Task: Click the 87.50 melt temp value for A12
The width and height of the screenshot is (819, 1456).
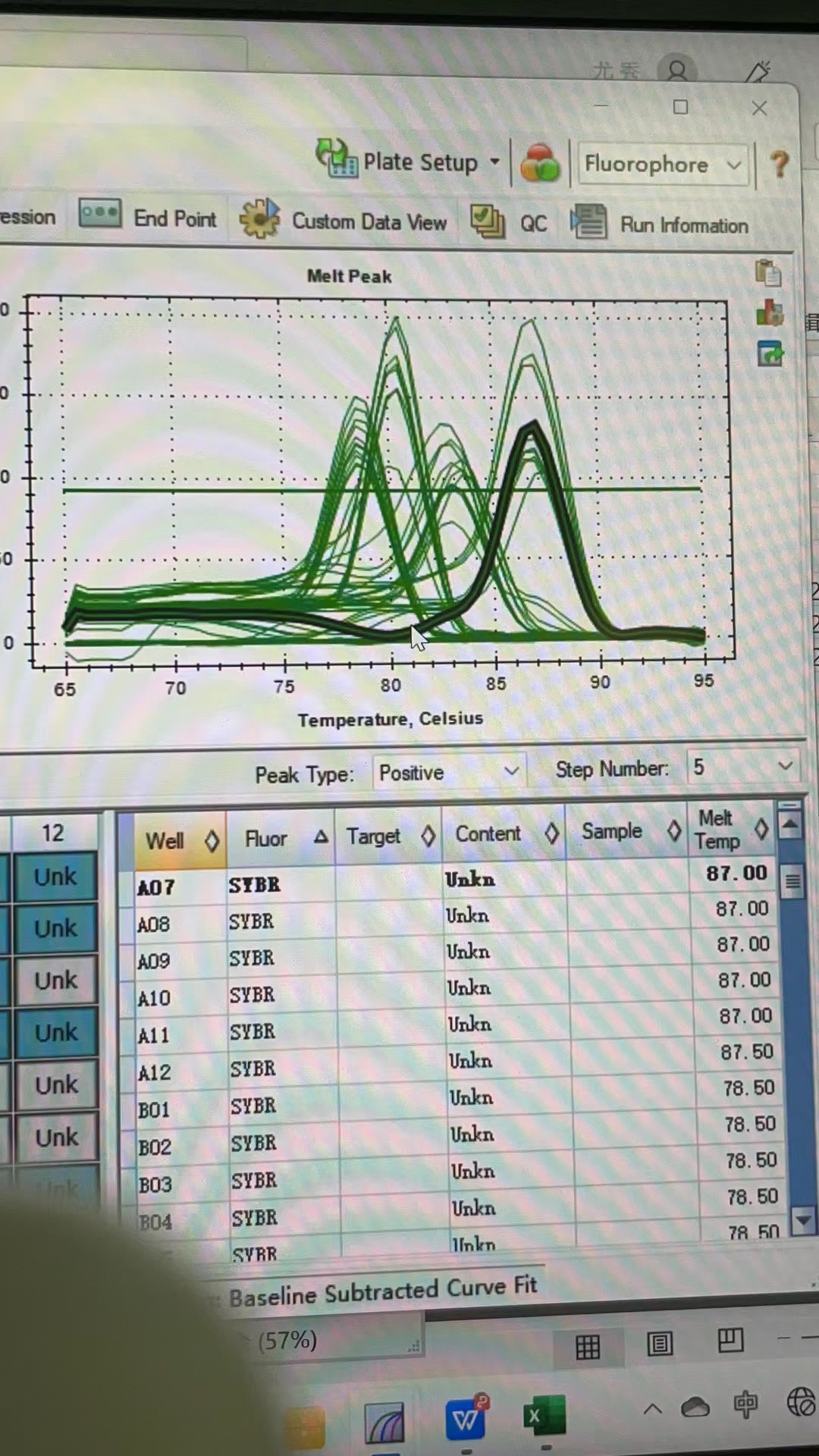Action: [x=747, y=1052]
